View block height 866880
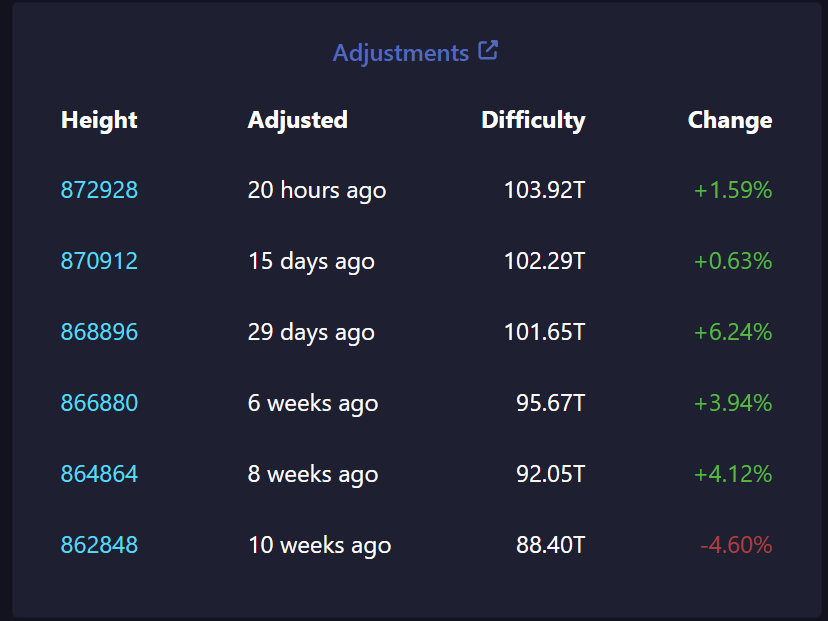 99,403
